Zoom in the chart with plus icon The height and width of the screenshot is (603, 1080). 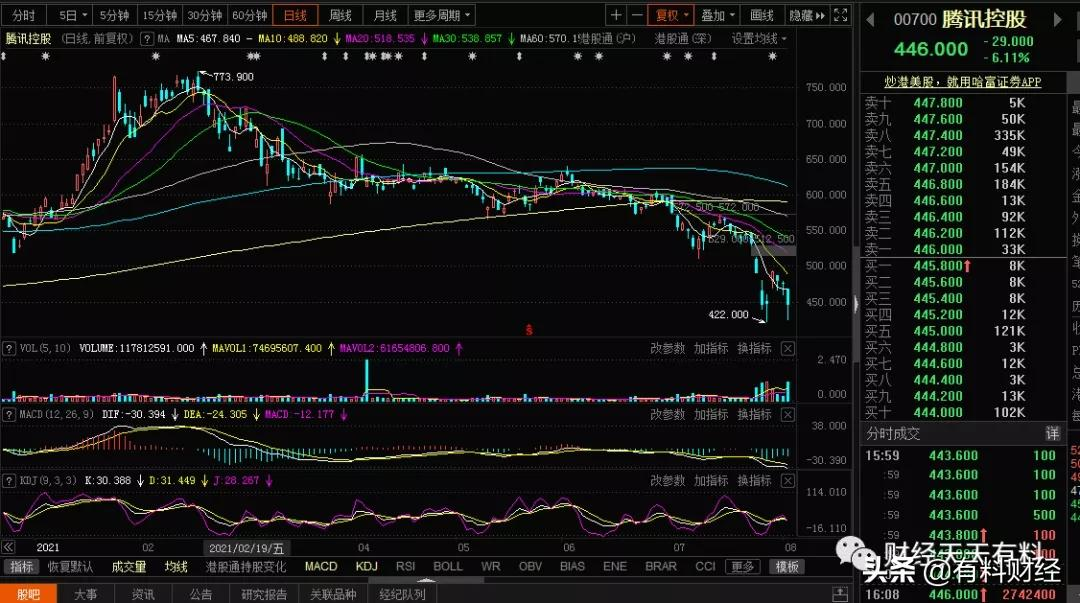tap(616, 14)
